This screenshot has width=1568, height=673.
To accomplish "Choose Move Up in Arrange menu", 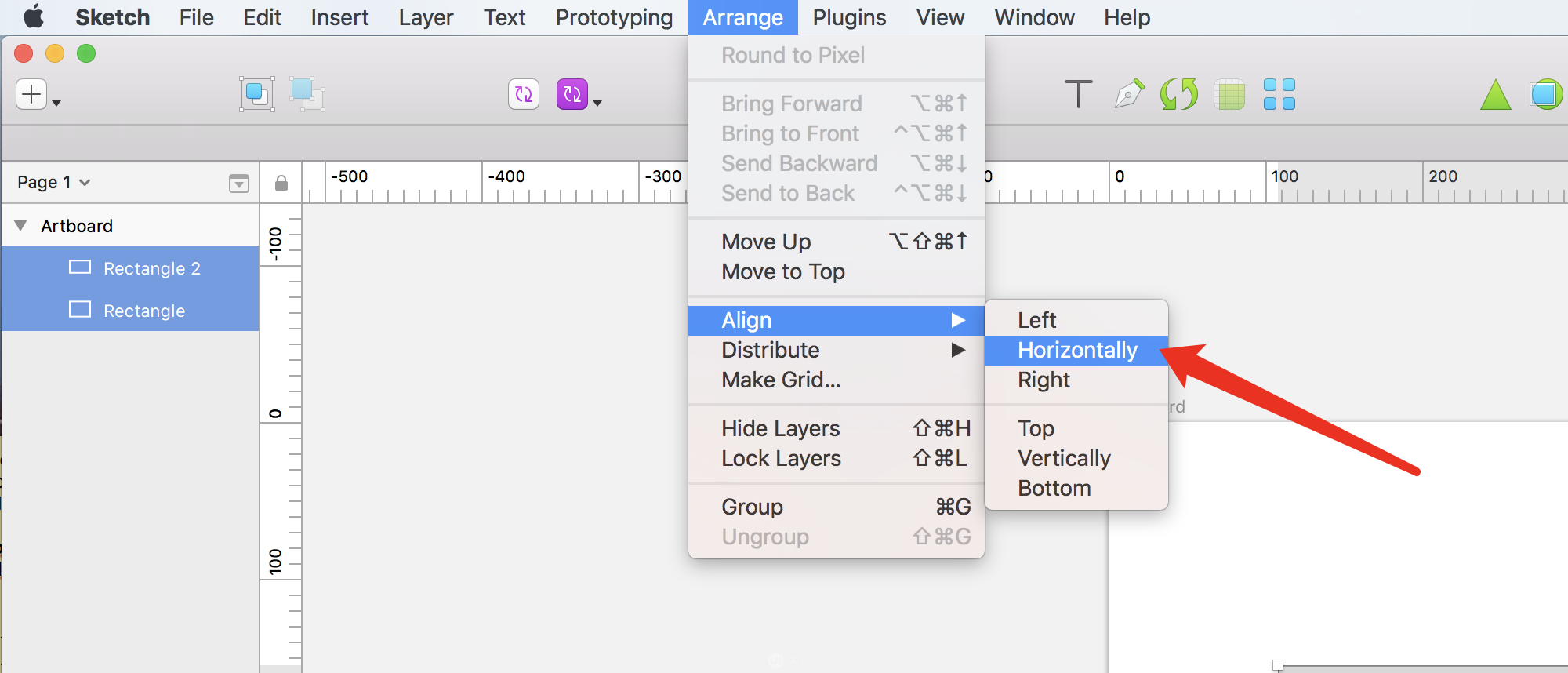I will click(836, 242).
